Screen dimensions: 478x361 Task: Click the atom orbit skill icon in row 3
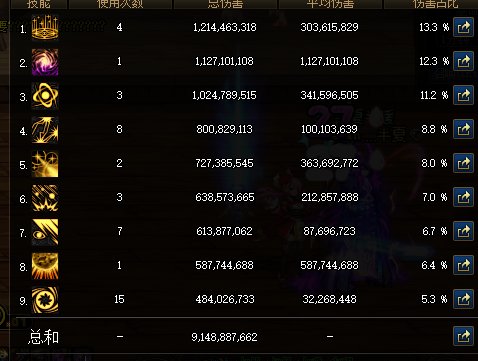point(45,96)
